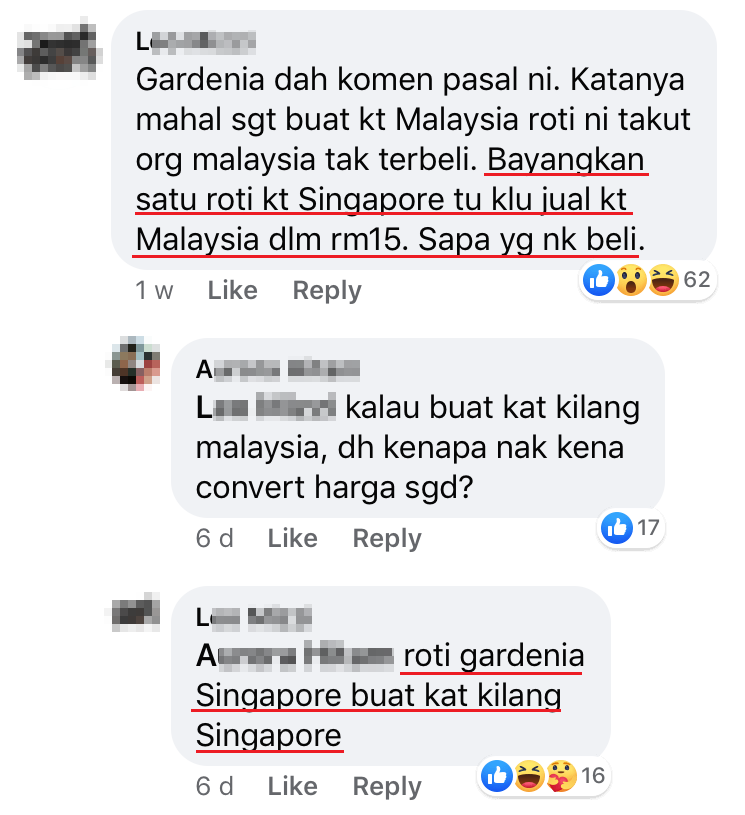Screen dimensions: 745x815
Task: Open the 17 likes count
Action: (x=648, y=528)
